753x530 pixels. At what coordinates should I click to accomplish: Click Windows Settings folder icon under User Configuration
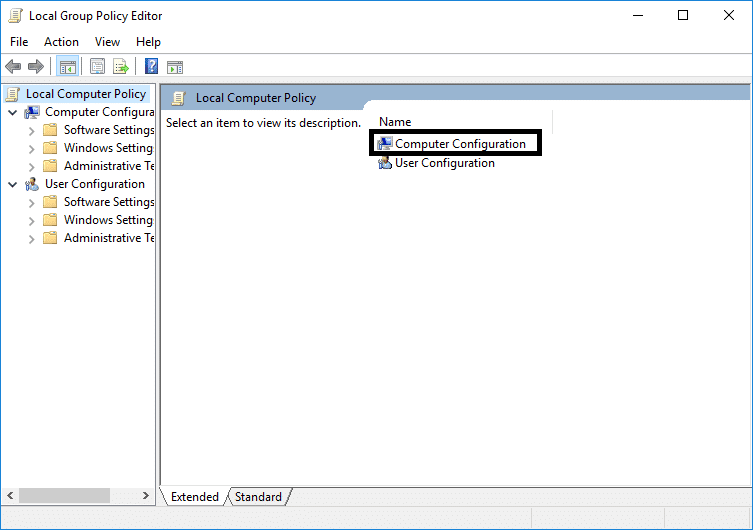tap(50, 220)
